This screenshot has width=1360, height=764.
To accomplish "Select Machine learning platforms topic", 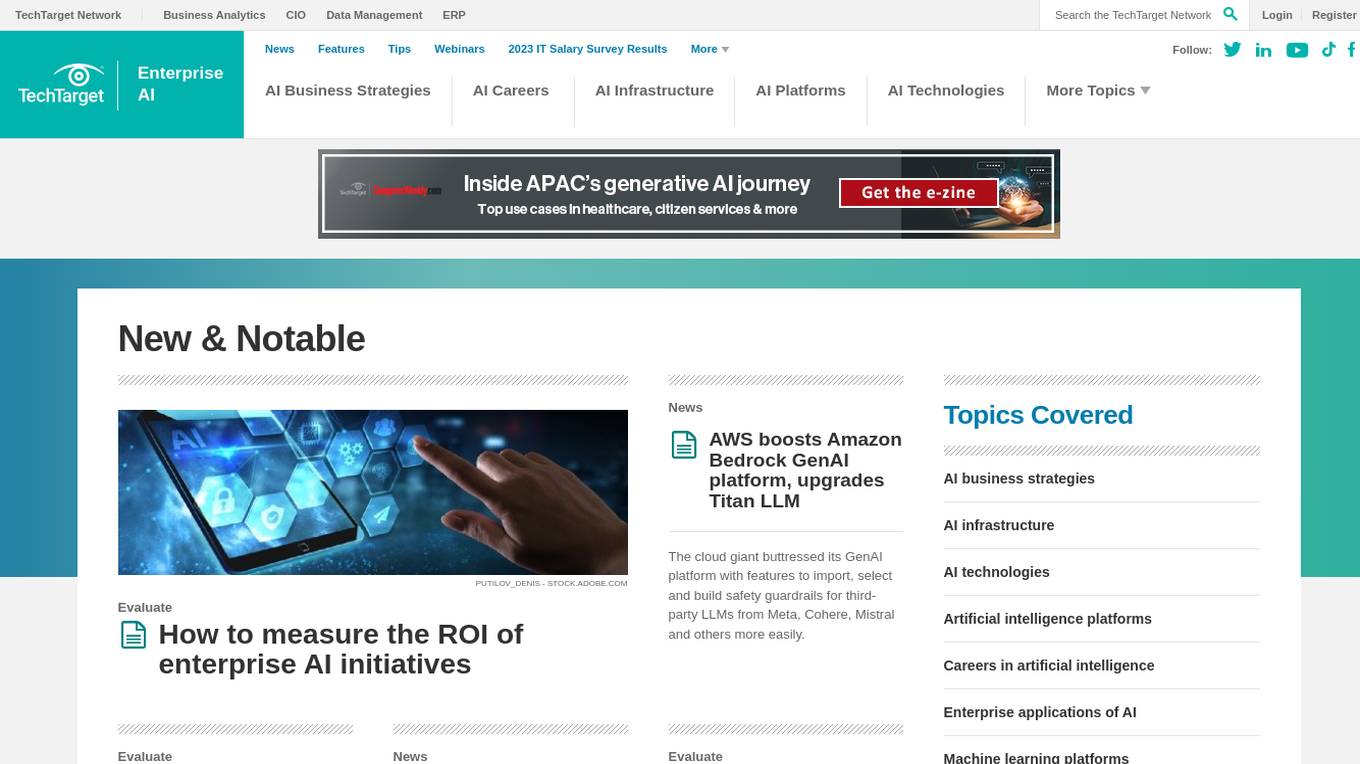I will pyautogui.click(x=1036, y=758).
